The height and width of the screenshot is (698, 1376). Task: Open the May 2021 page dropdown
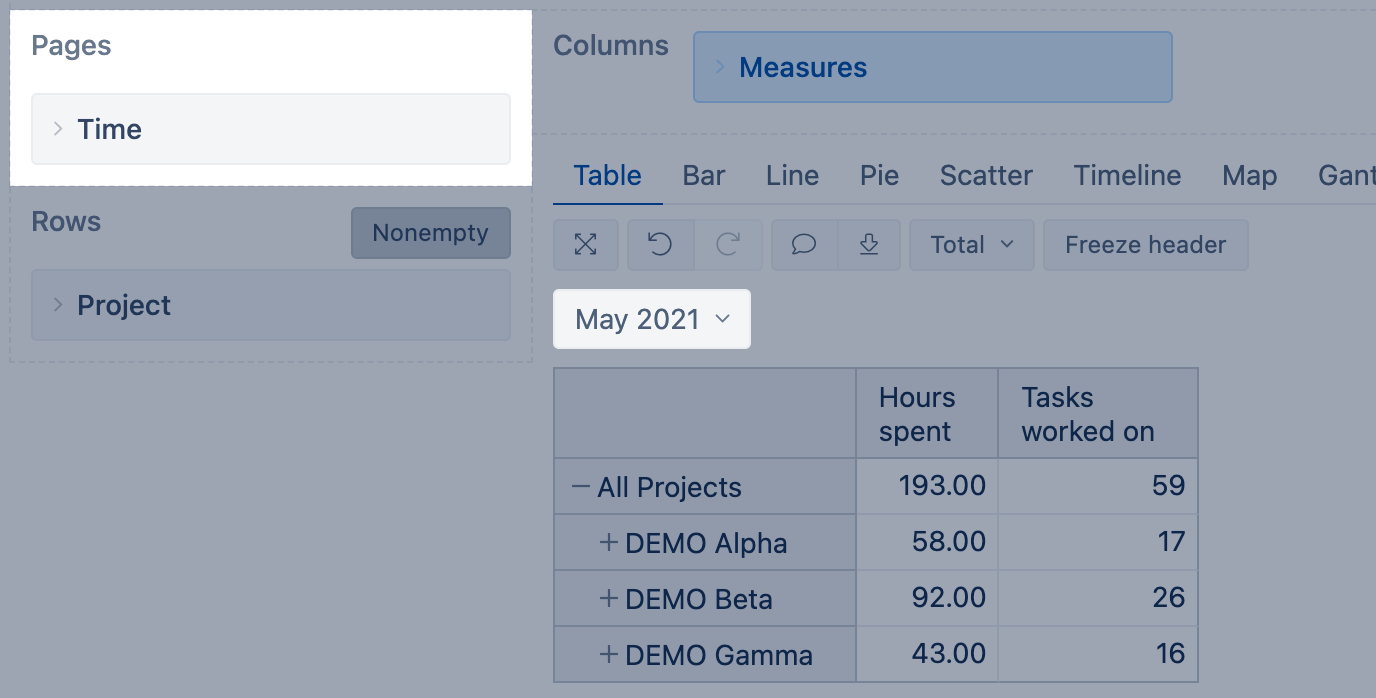pyautogui.click(x=652, y=319)
